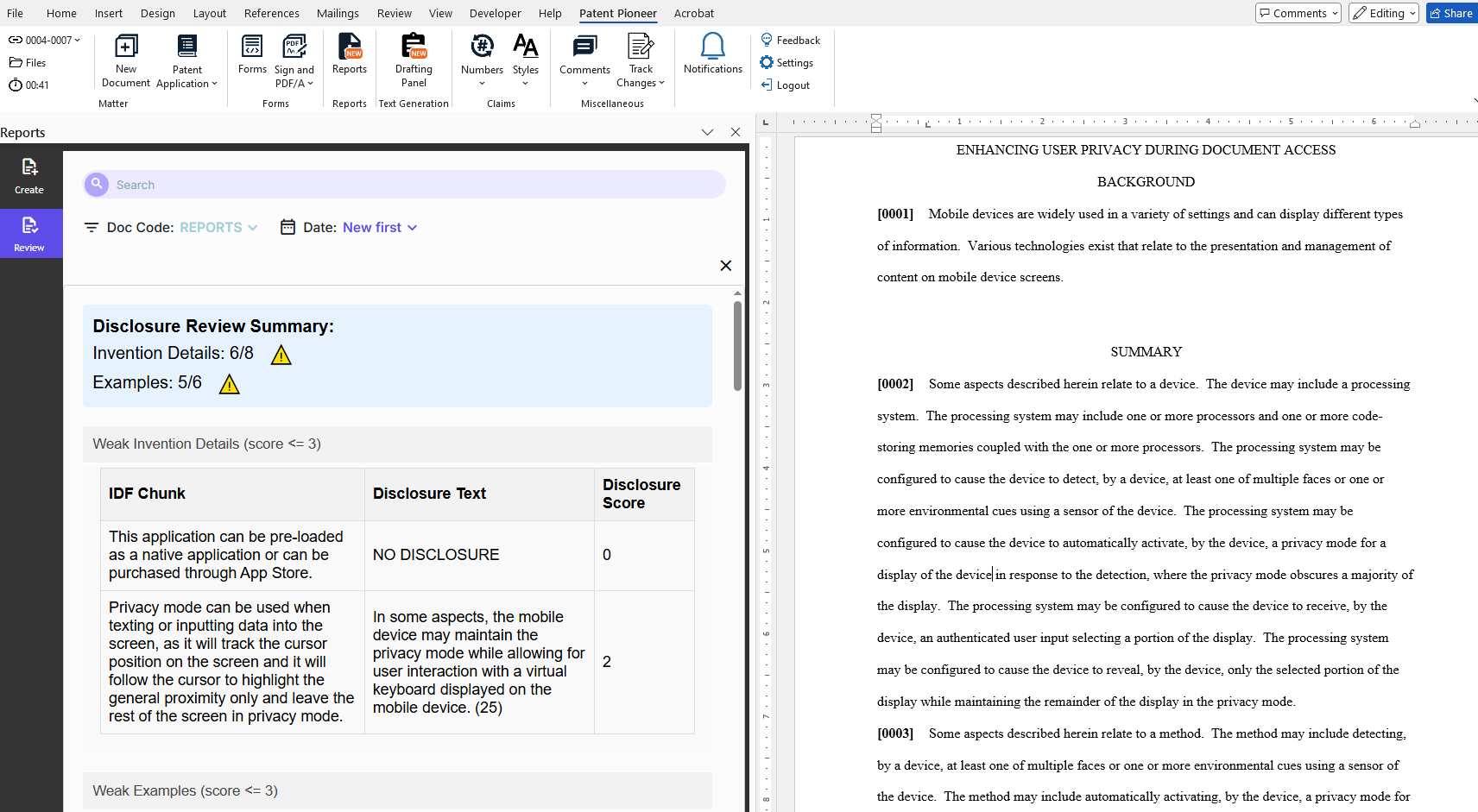Viewport: 1478px width, 812px height.
Task: Open the Editing mode dropdown
Action: 1383,13
